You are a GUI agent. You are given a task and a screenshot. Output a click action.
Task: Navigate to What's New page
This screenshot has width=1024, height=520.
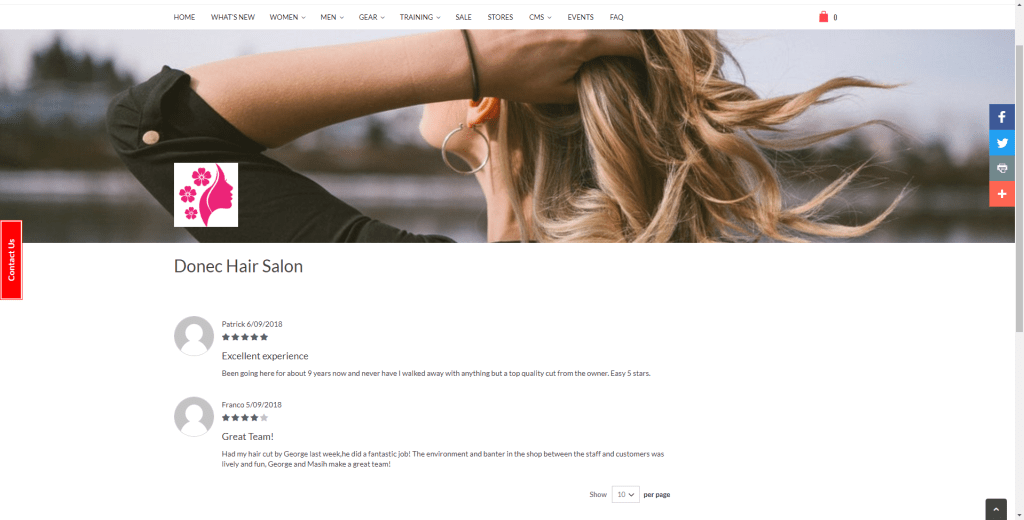point(232,17)
